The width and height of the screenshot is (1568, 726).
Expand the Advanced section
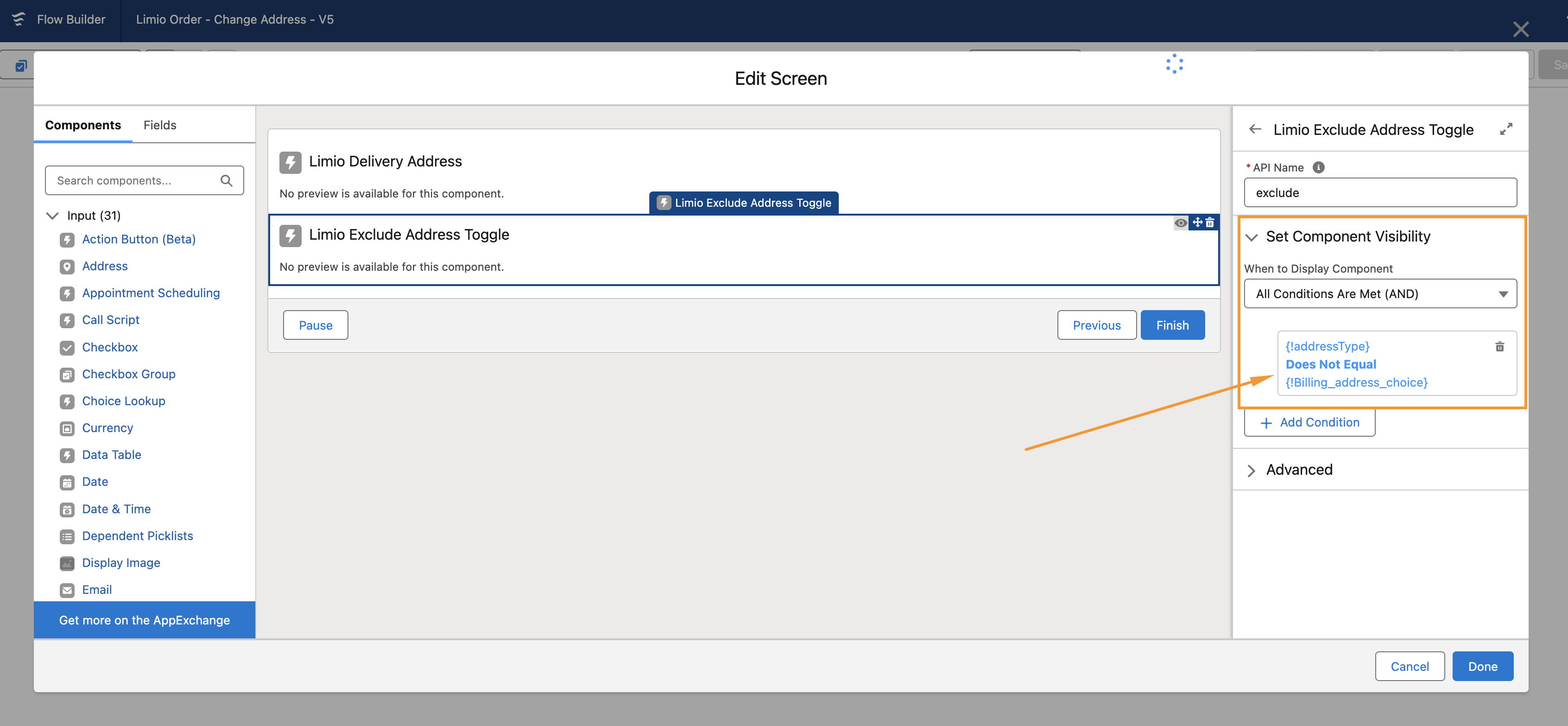pos(1252,470)
